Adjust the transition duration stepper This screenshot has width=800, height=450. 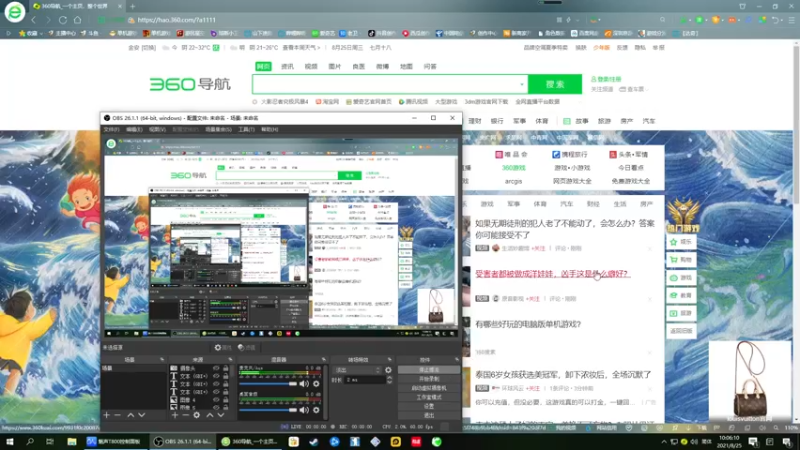(x=390, y=380)
